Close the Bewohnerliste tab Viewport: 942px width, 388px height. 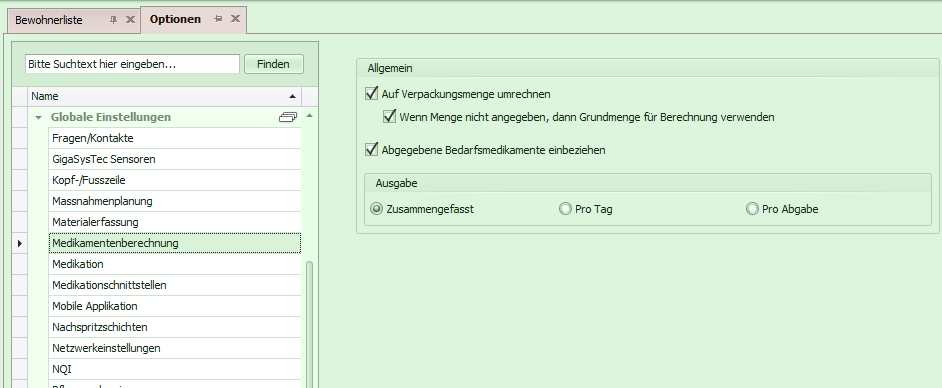(x=130, y=20)
